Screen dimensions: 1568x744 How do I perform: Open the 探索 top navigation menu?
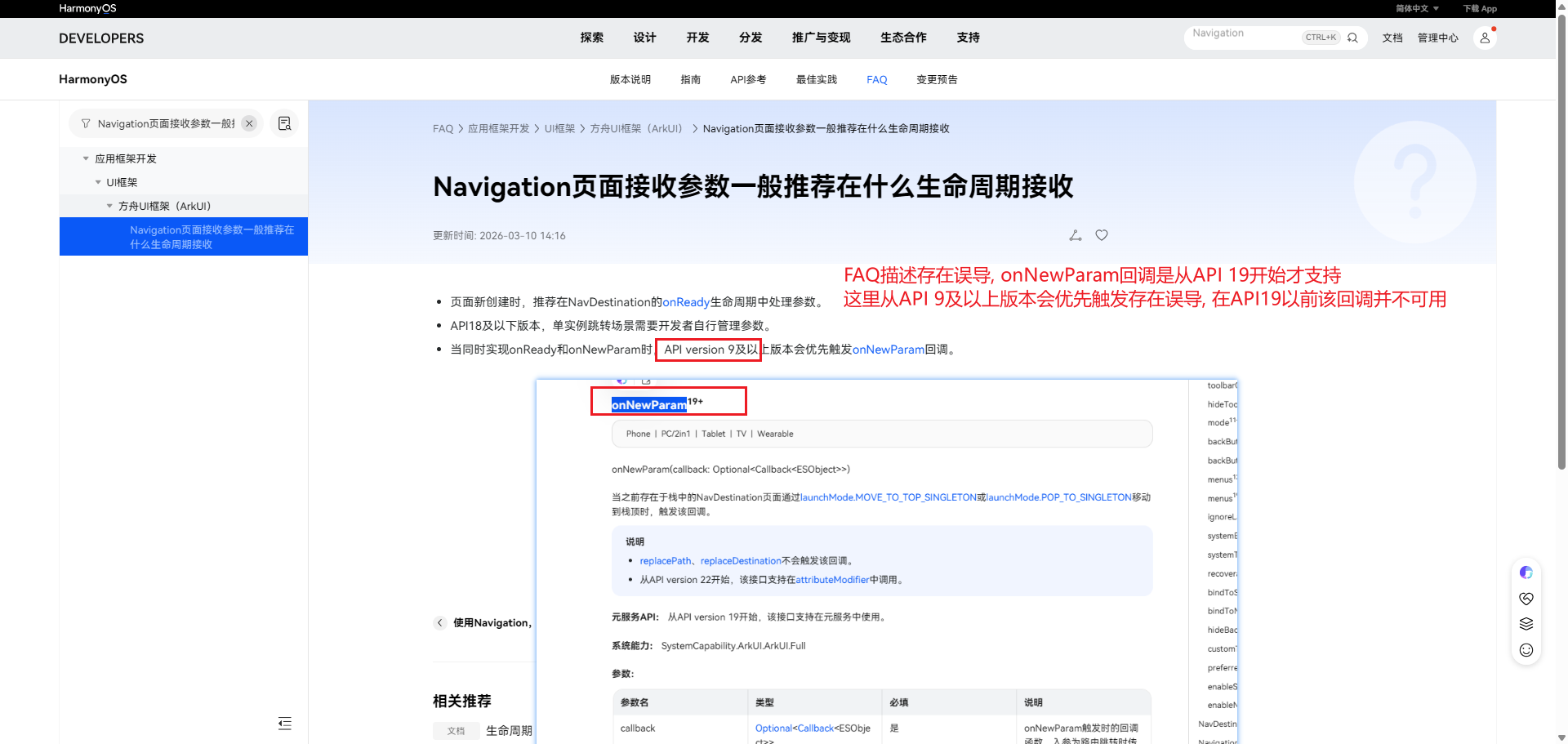592,38
